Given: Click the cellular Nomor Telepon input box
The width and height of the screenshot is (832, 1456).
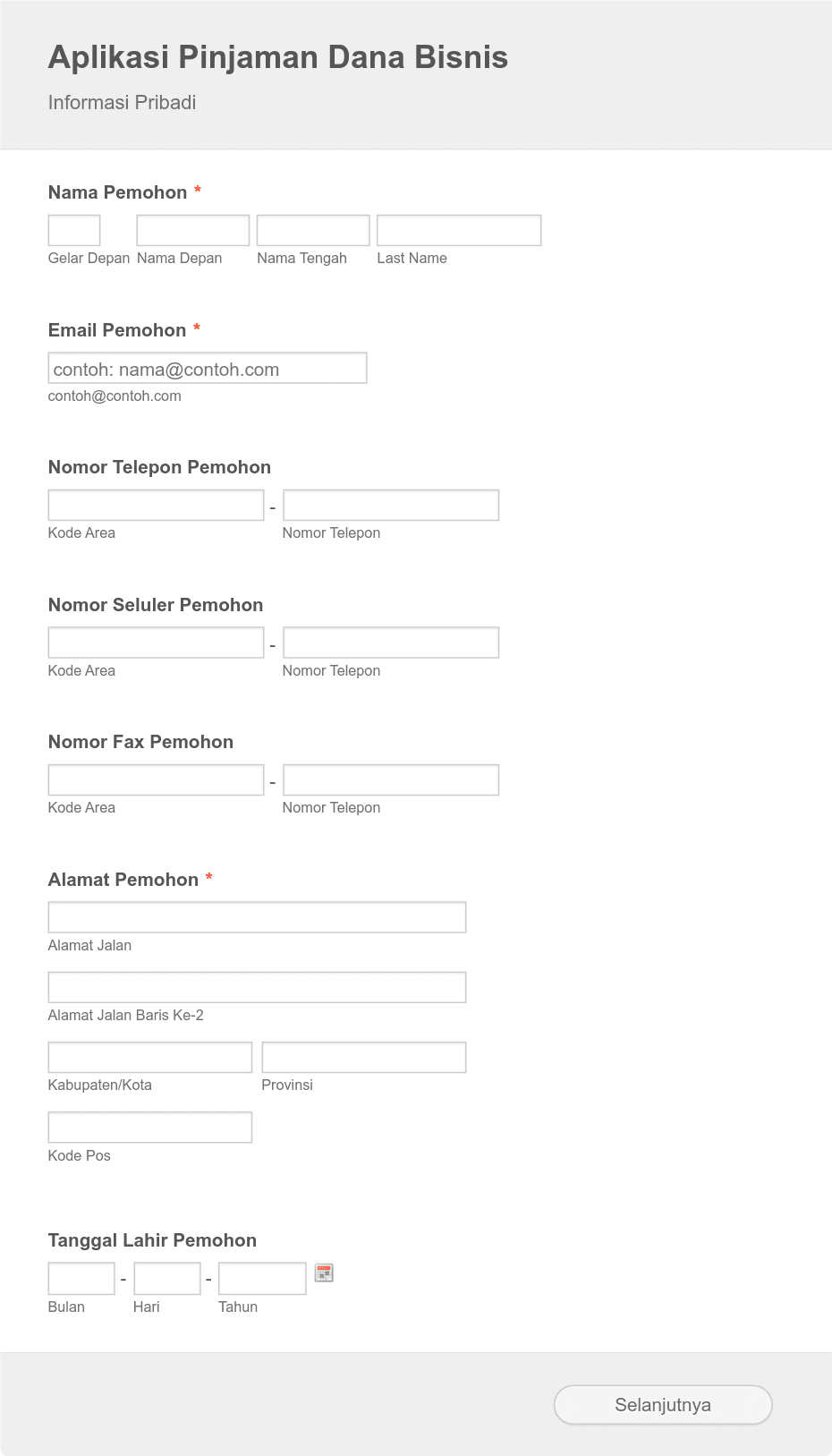Looking at the screenshot, I should (x=390, y=642).
